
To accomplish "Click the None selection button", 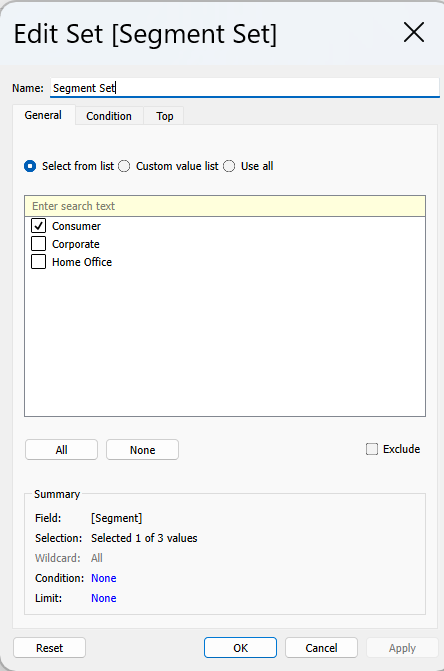I will [142, 450].
